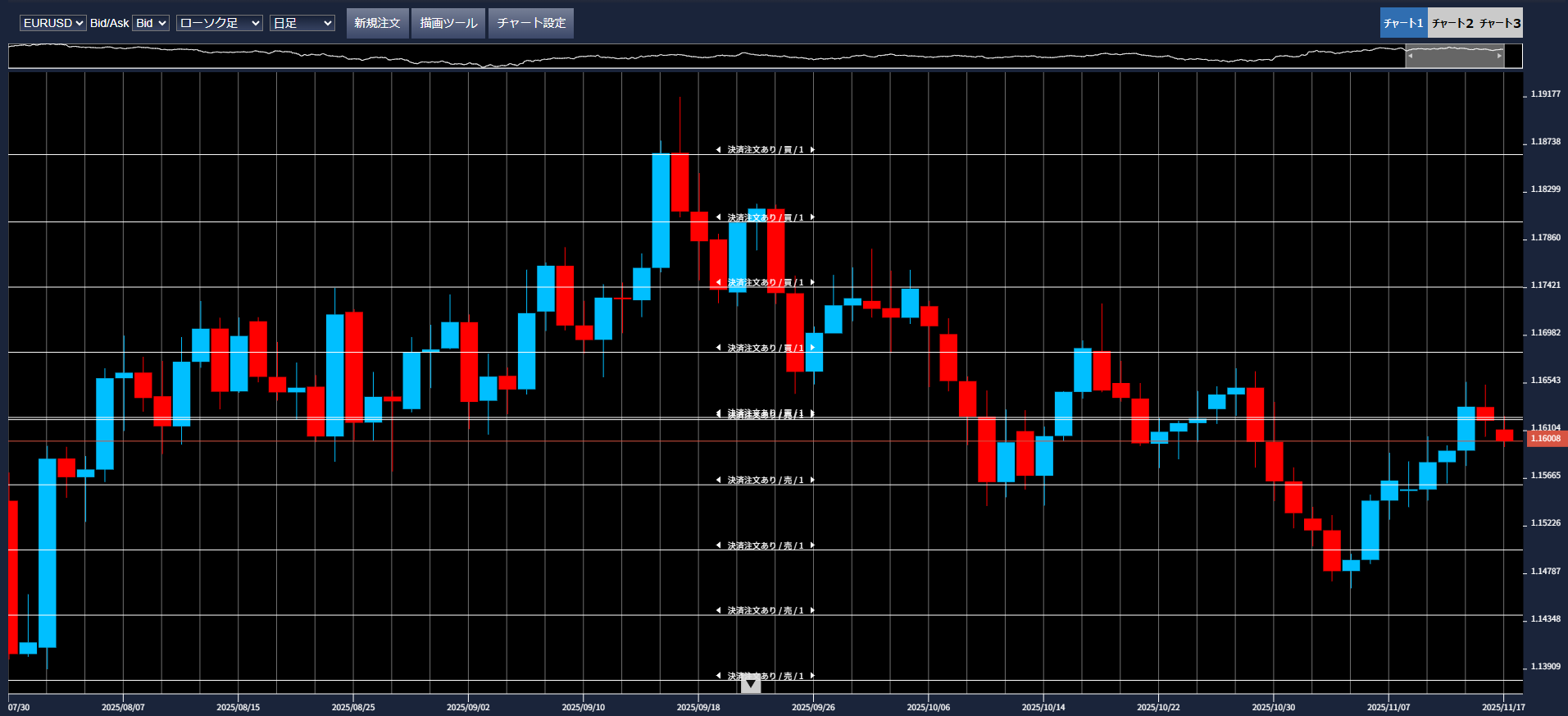Open チャート設定 chart settings
The width and height of the screenshot is (1568, 716).
pyautogui.click(x=531, y=23)
